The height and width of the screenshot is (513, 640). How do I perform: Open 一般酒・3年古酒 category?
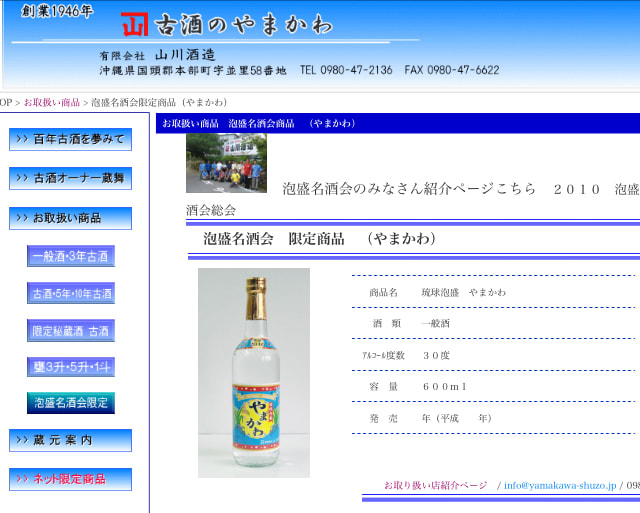coord(71,256)
